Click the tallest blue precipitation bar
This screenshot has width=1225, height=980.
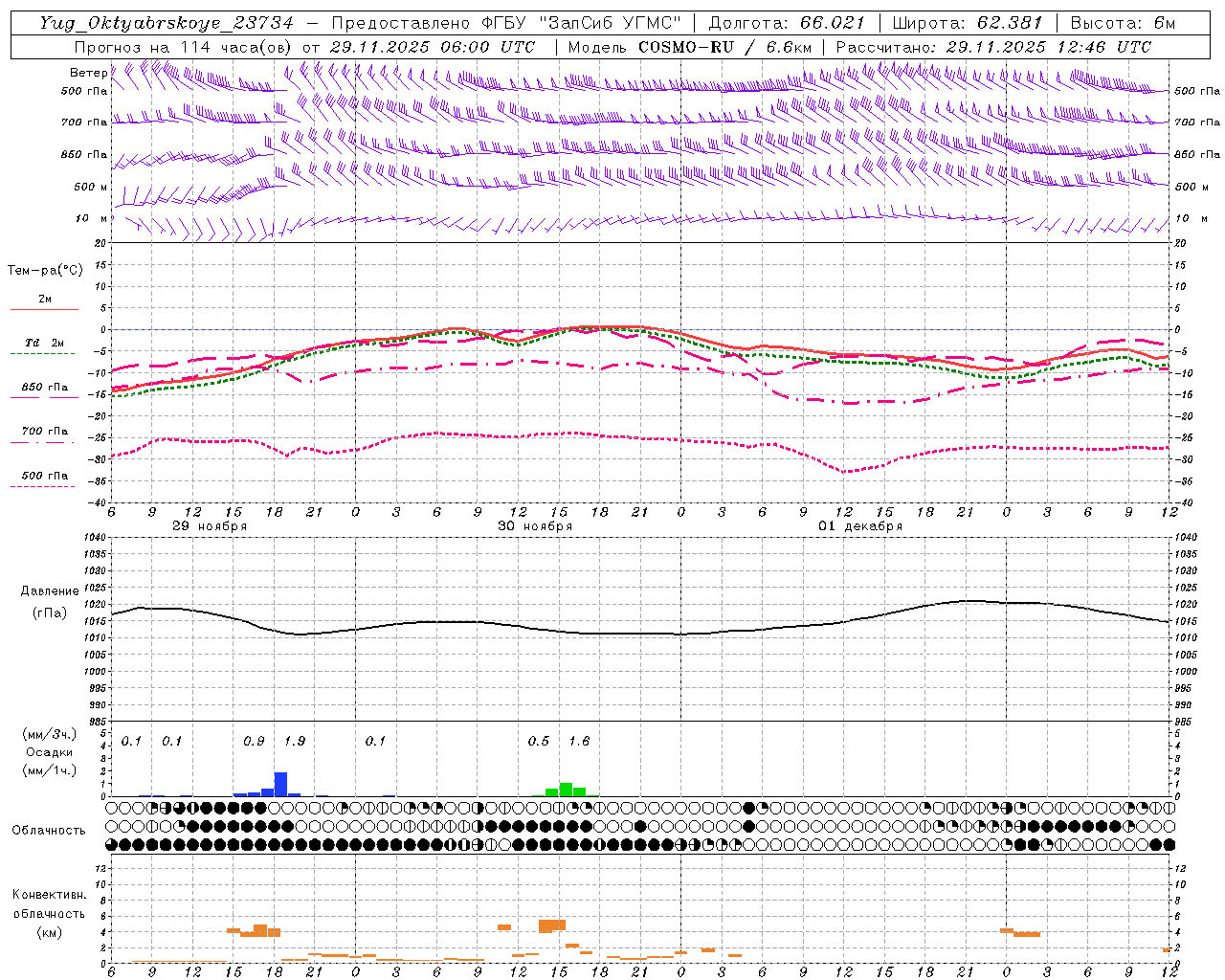coord(280,784)
